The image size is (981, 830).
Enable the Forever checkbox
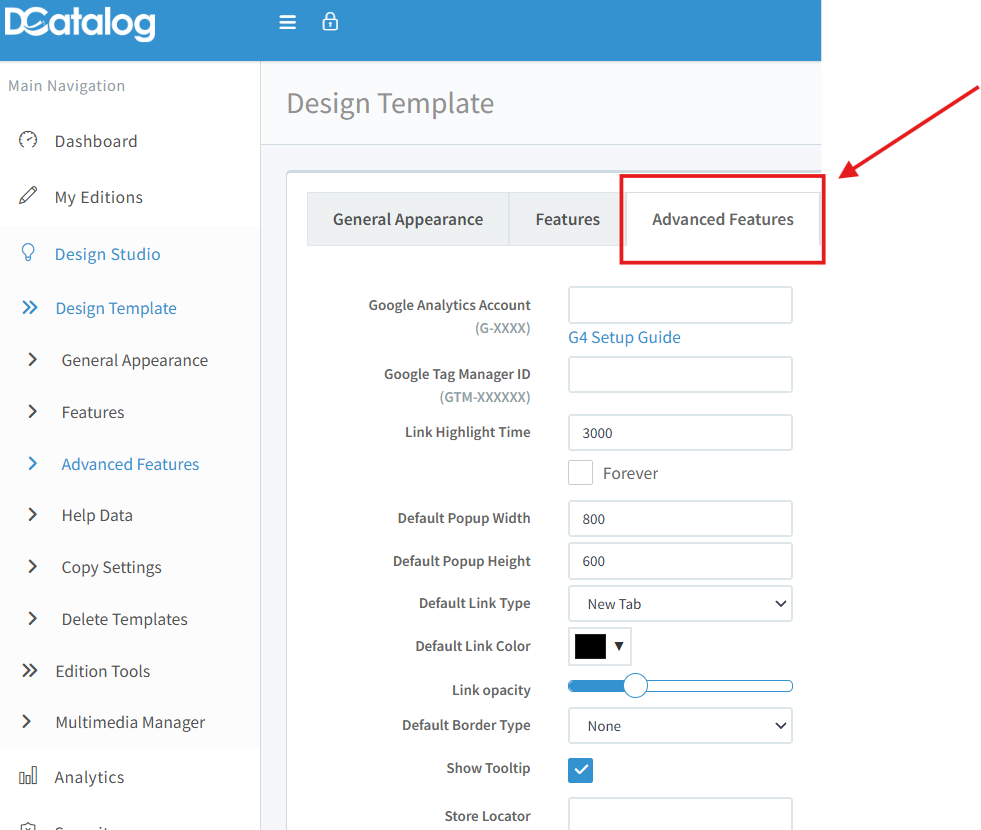(x=581, y=473)
